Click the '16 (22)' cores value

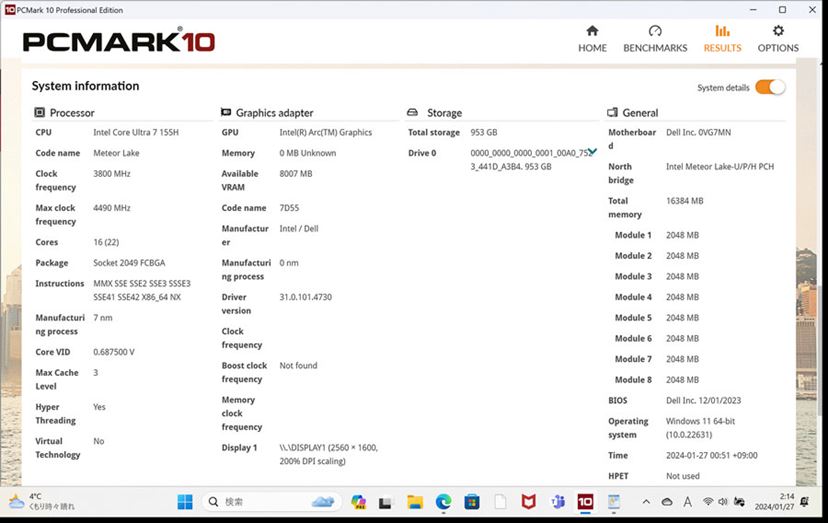106,242
